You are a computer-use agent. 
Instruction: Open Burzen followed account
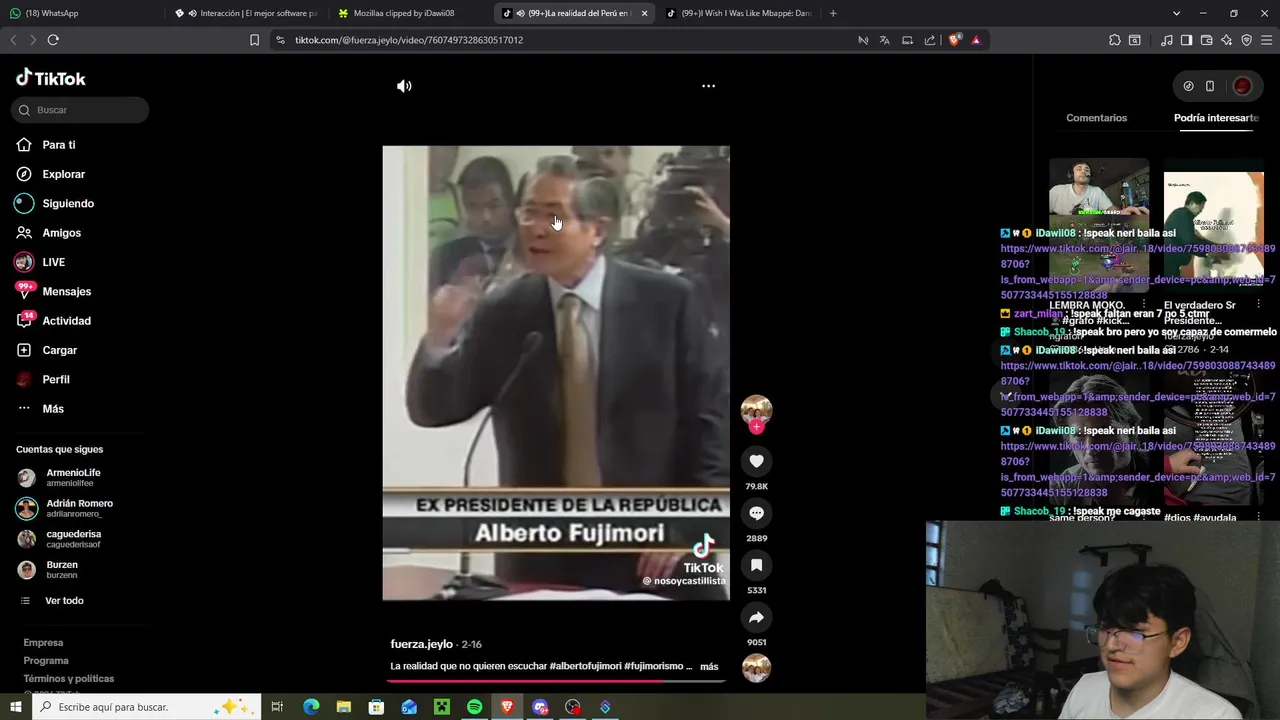pos(48,570)
